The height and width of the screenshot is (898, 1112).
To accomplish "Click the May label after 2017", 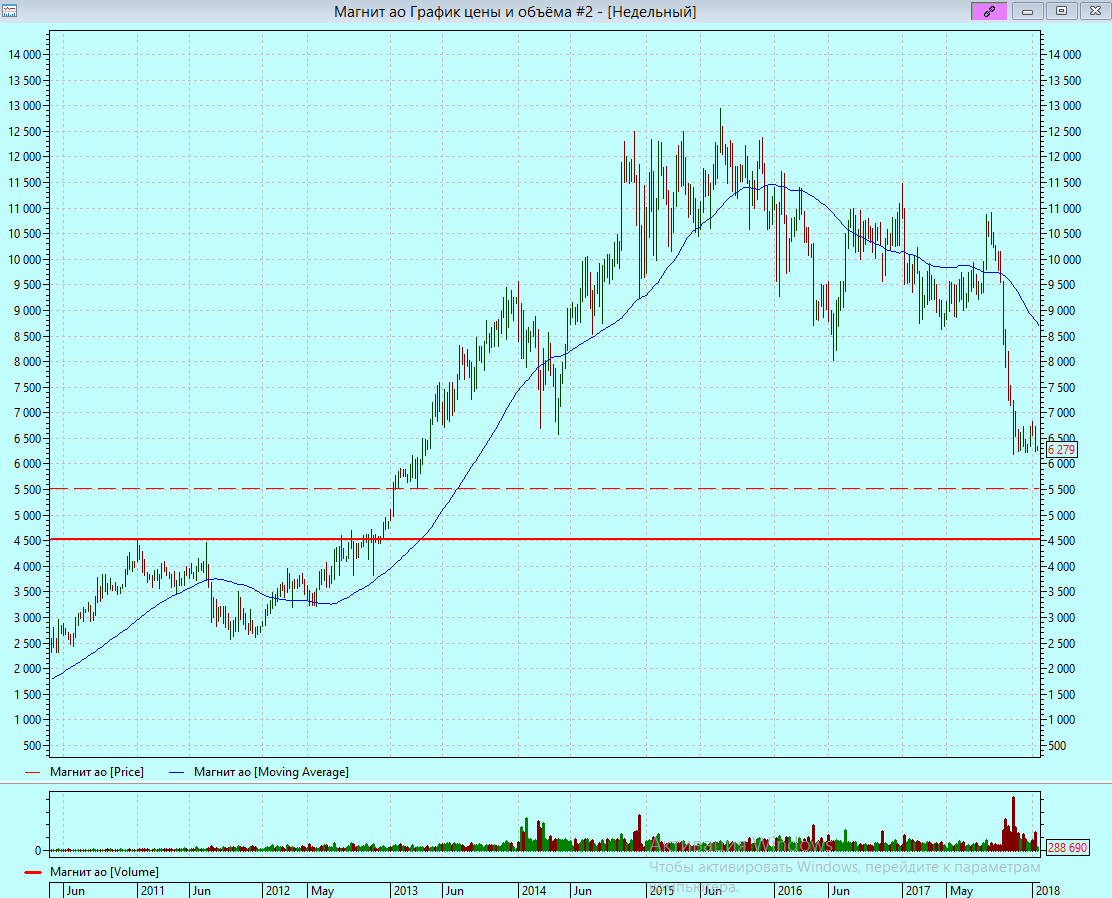I will [962, 891].
